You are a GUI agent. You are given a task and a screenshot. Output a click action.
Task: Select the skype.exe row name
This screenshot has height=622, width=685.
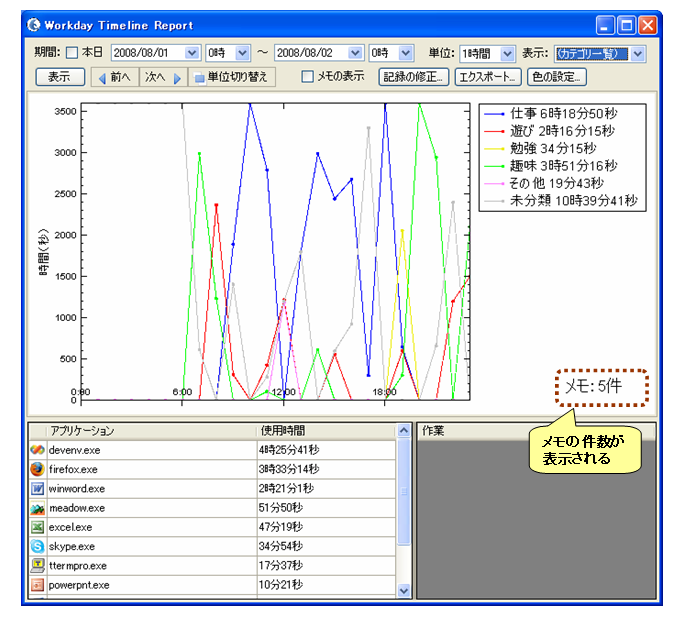pos(72,546)
